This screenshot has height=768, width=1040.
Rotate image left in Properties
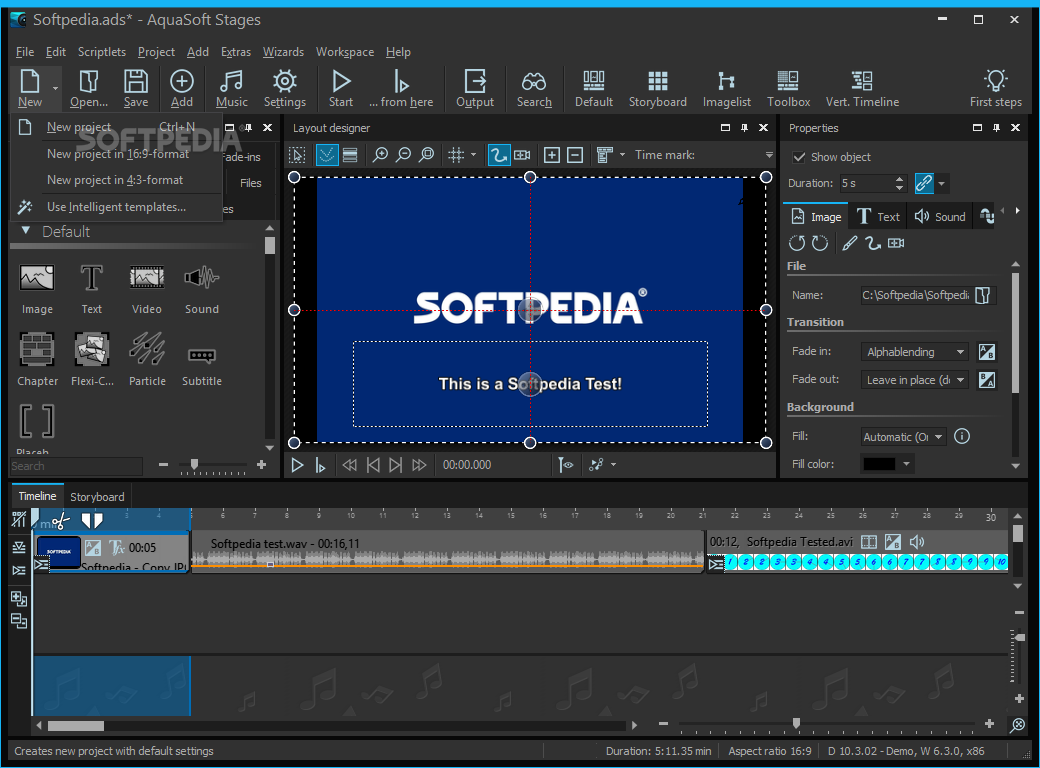[797, 243]
